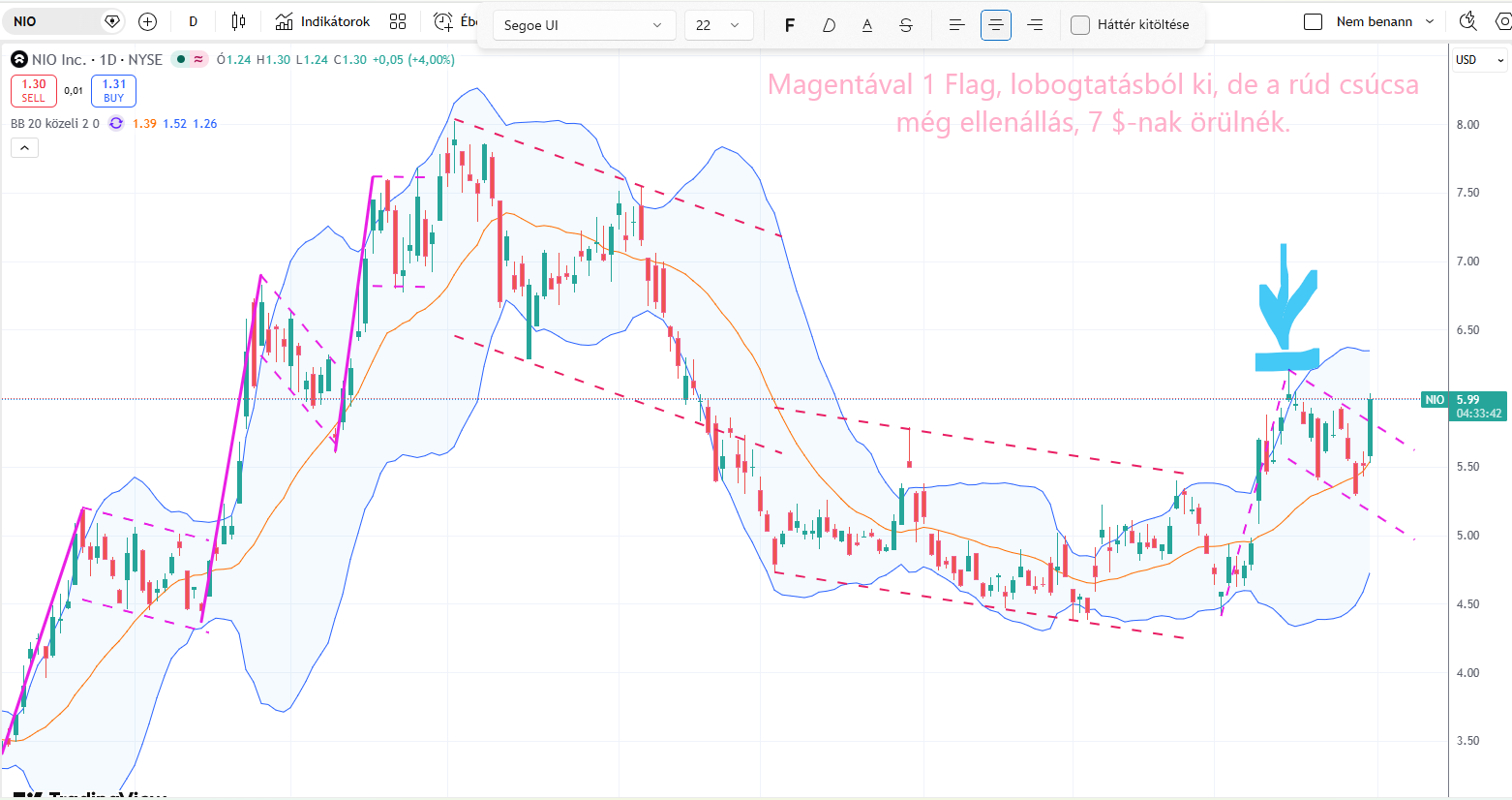This screenshot has width=1512, height=800.
Task: Open the Segoe UI font dropdown
Action: coord(583,25)
